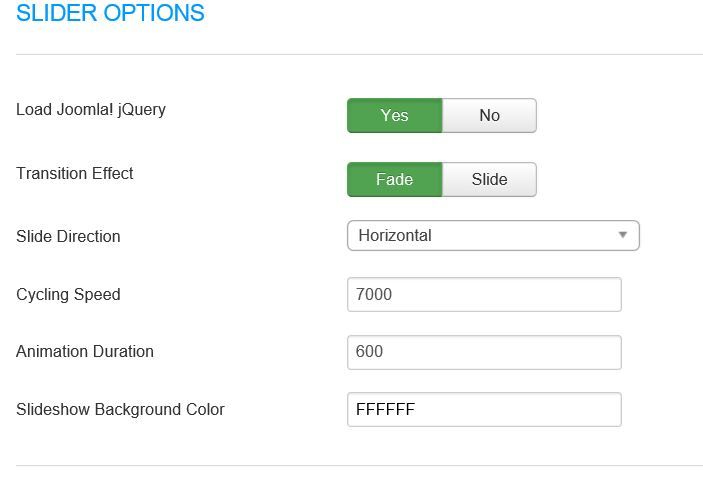Click the Slide Direction label
This screenshot has width=703, height=481.
pyautogui.click(x=68, y=236)
